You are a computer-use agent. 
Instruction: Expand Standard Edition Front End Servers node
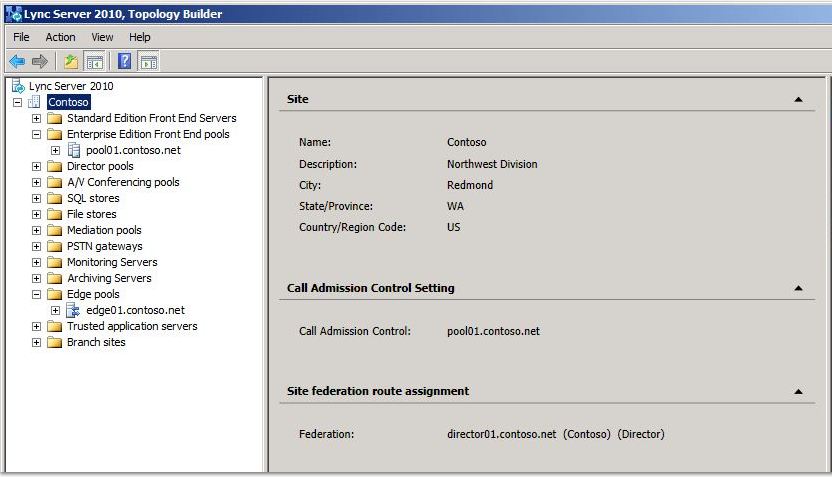36,118
